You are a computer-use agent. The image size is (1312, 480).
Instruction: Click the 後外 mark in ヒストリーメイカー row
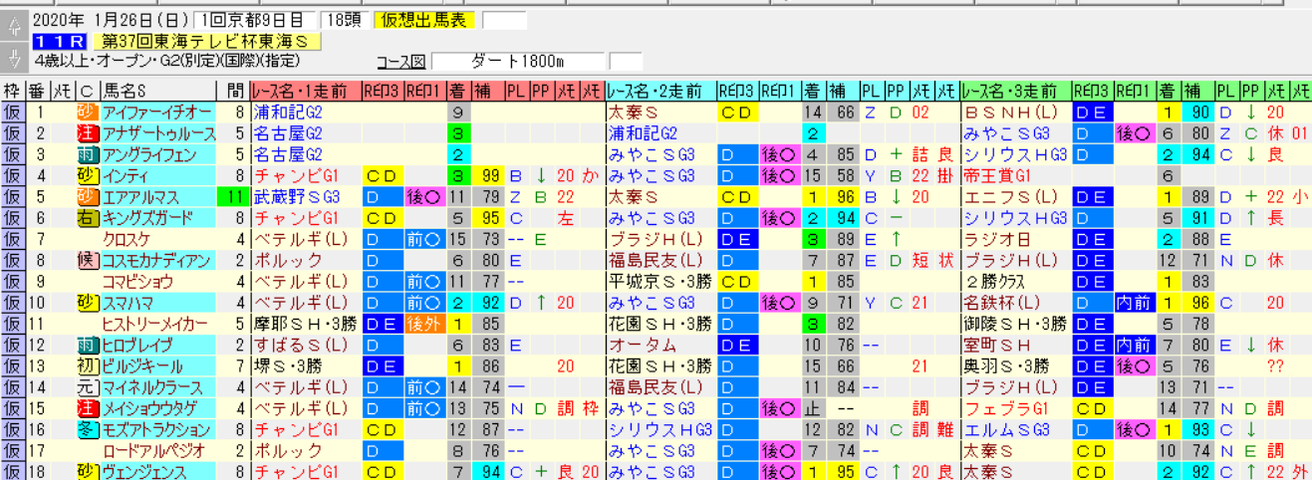(425, 323)
